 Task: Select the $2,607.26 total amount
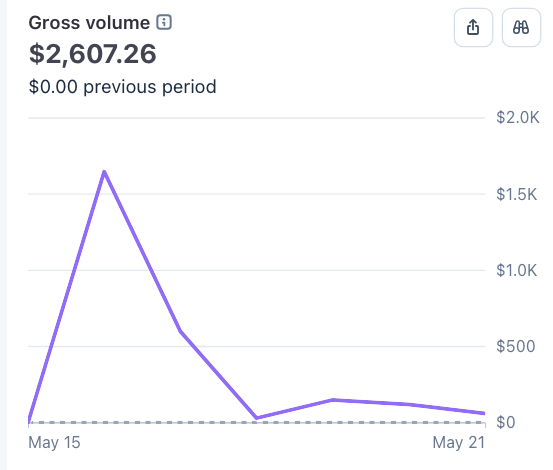click(92, 54)
